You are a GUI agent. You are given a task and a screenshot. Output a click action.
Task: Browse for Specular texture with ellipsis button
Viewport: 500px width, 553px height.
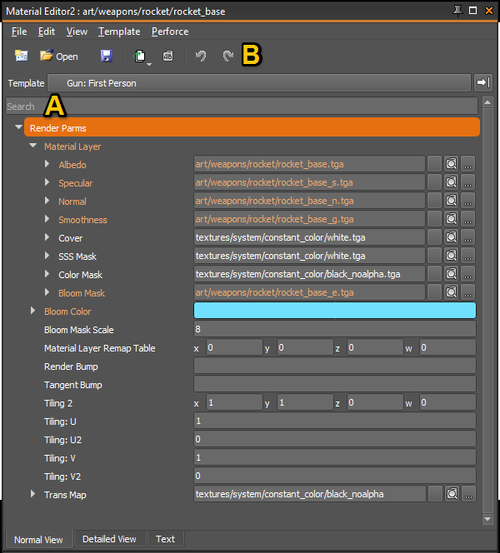pos(468,182)
